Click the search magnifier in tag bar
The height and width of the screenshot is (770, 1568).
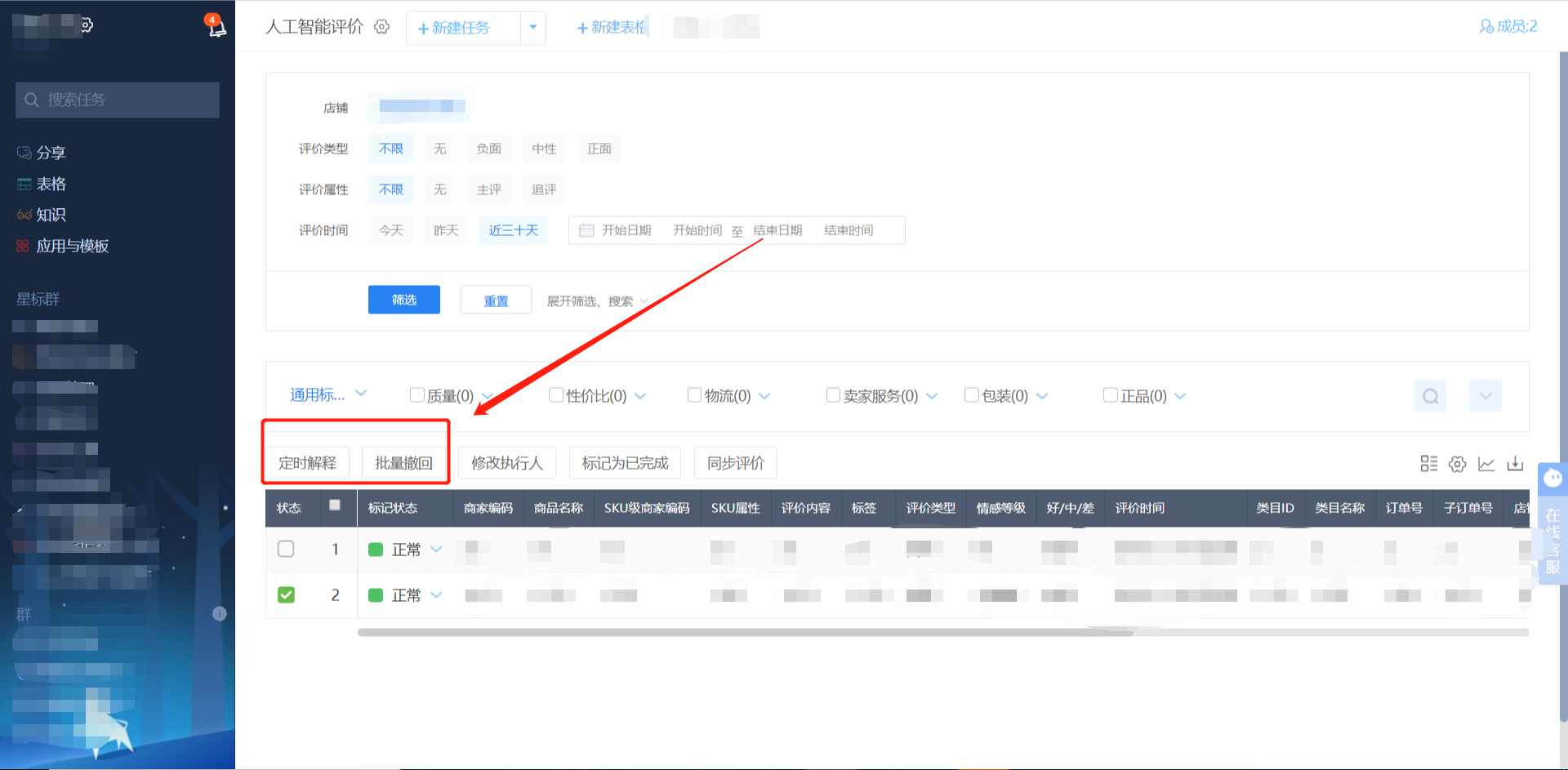1430,396
